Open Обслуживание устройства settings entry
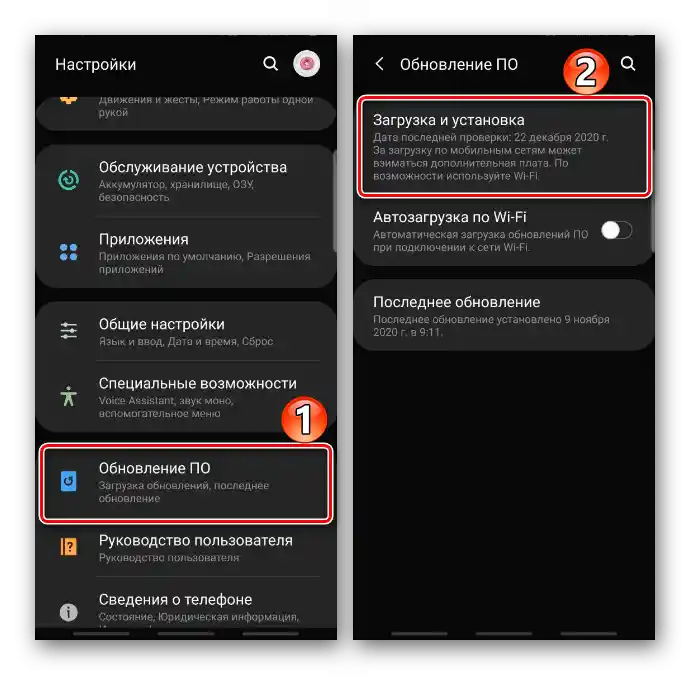 coord(187,181)
